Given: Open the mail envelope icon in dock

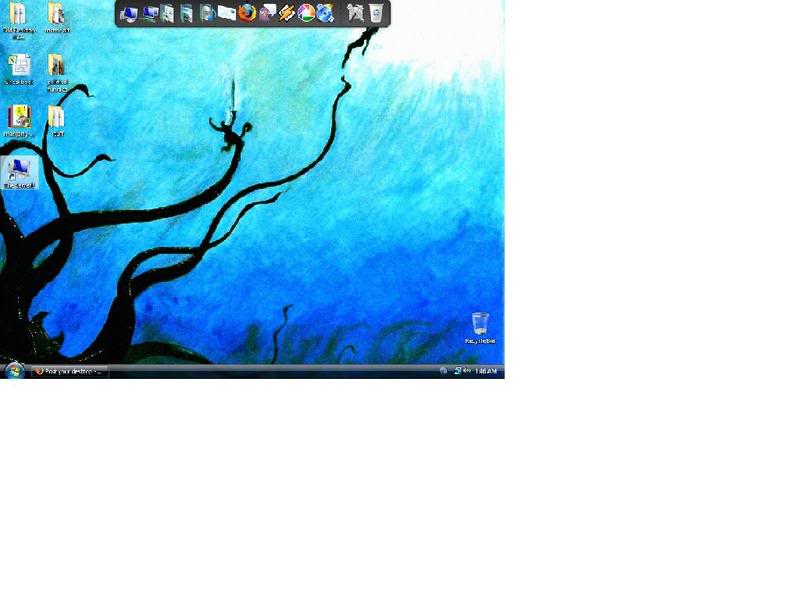Looking at the screenshot, I should coord(227,13).
